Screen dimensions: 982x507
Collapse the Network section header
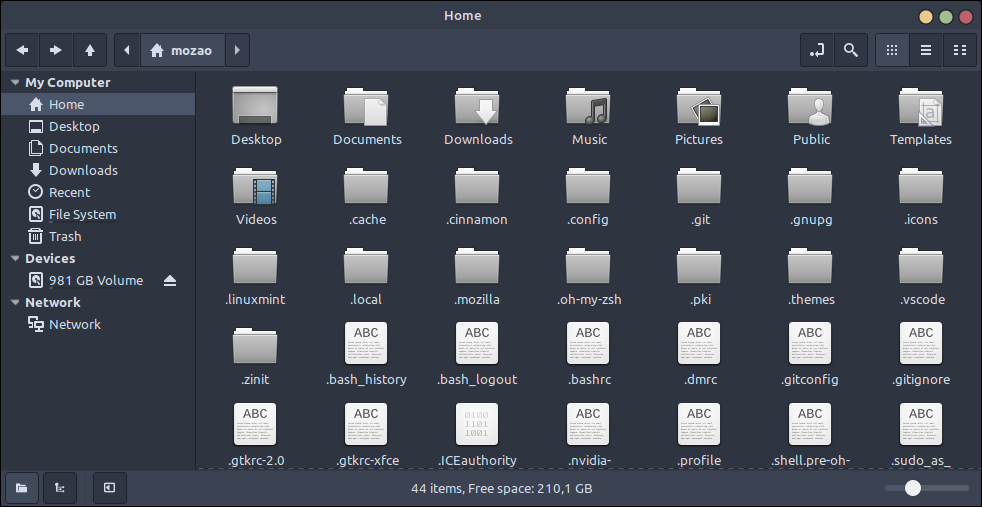15,302
